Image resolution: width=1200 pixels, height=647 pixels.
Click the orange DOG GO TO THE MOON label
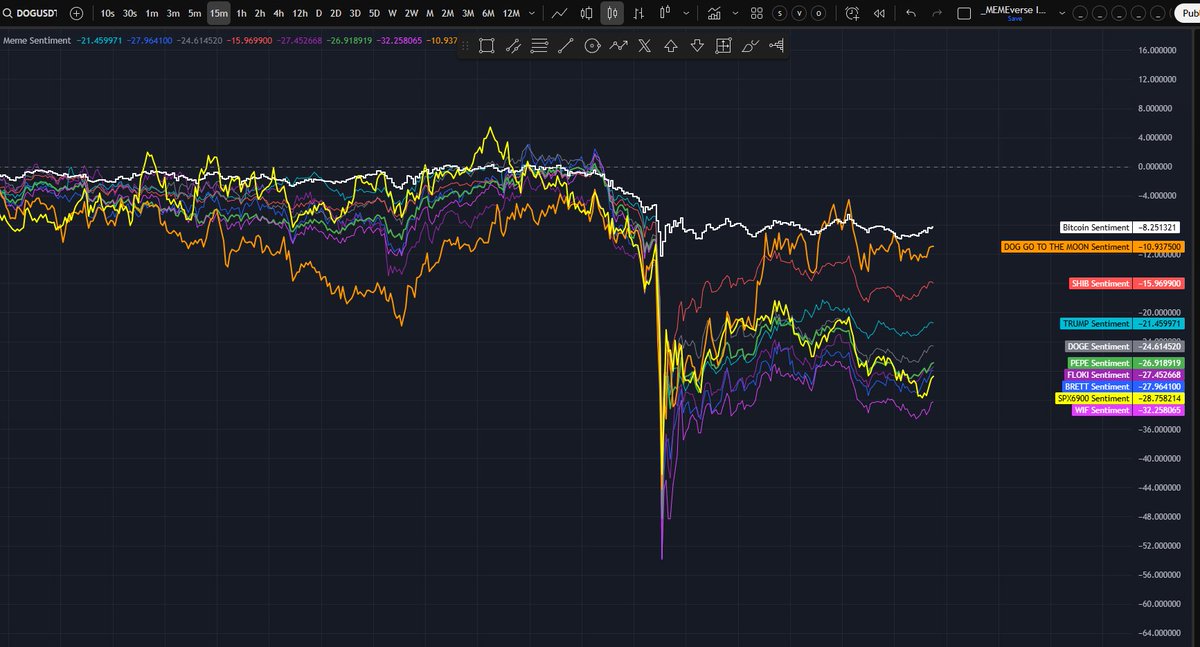(1066, 246)
